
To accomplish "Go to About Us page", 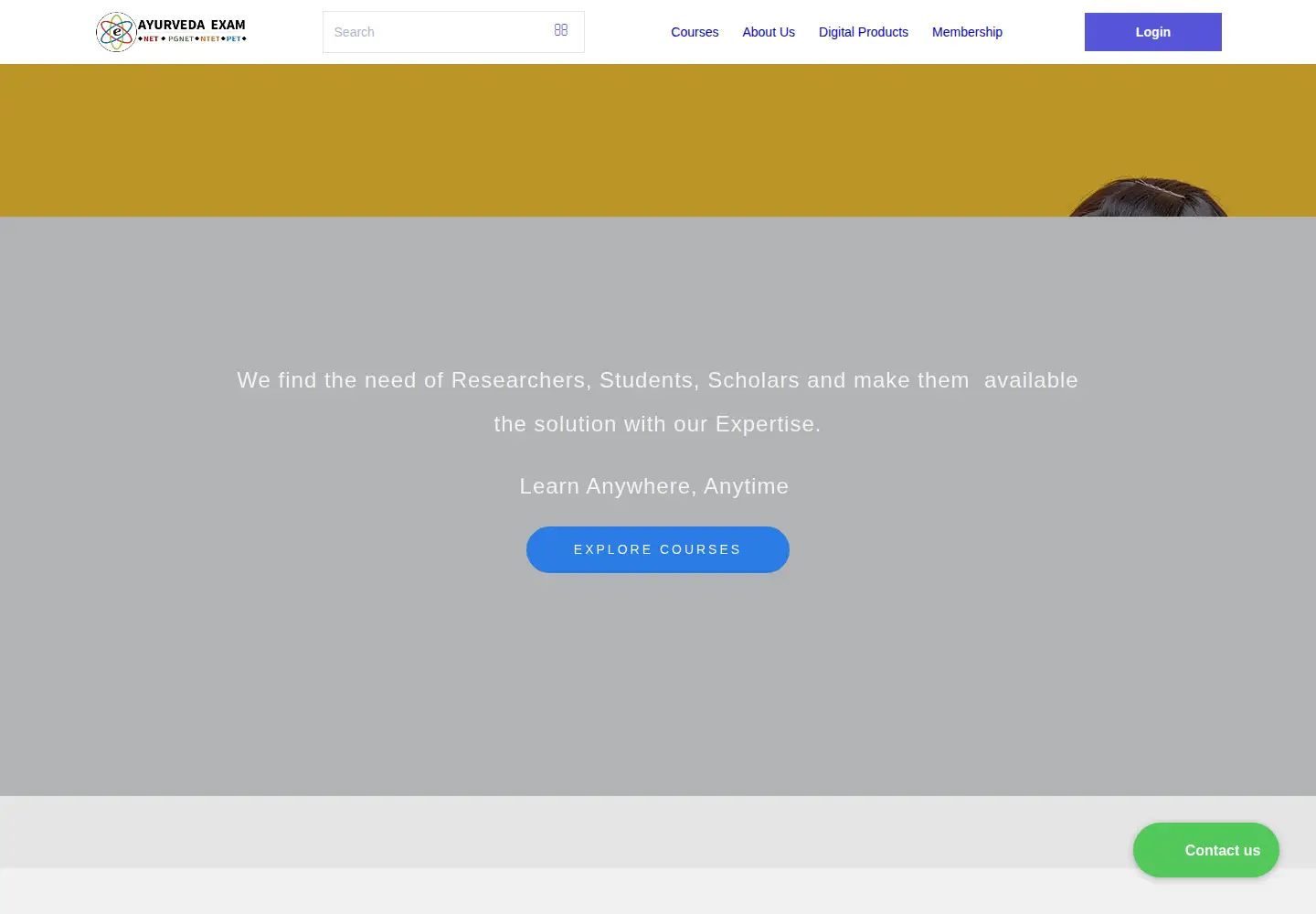I will (x=769, y=32).
